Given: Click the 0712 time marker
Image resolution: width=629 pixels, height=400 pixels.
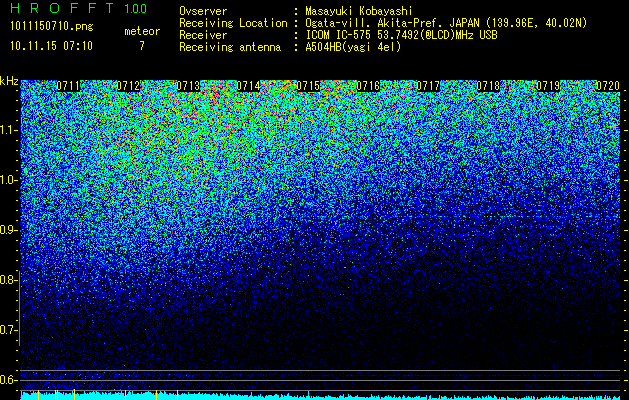Looking at the screenshot, I should (128, 86).
